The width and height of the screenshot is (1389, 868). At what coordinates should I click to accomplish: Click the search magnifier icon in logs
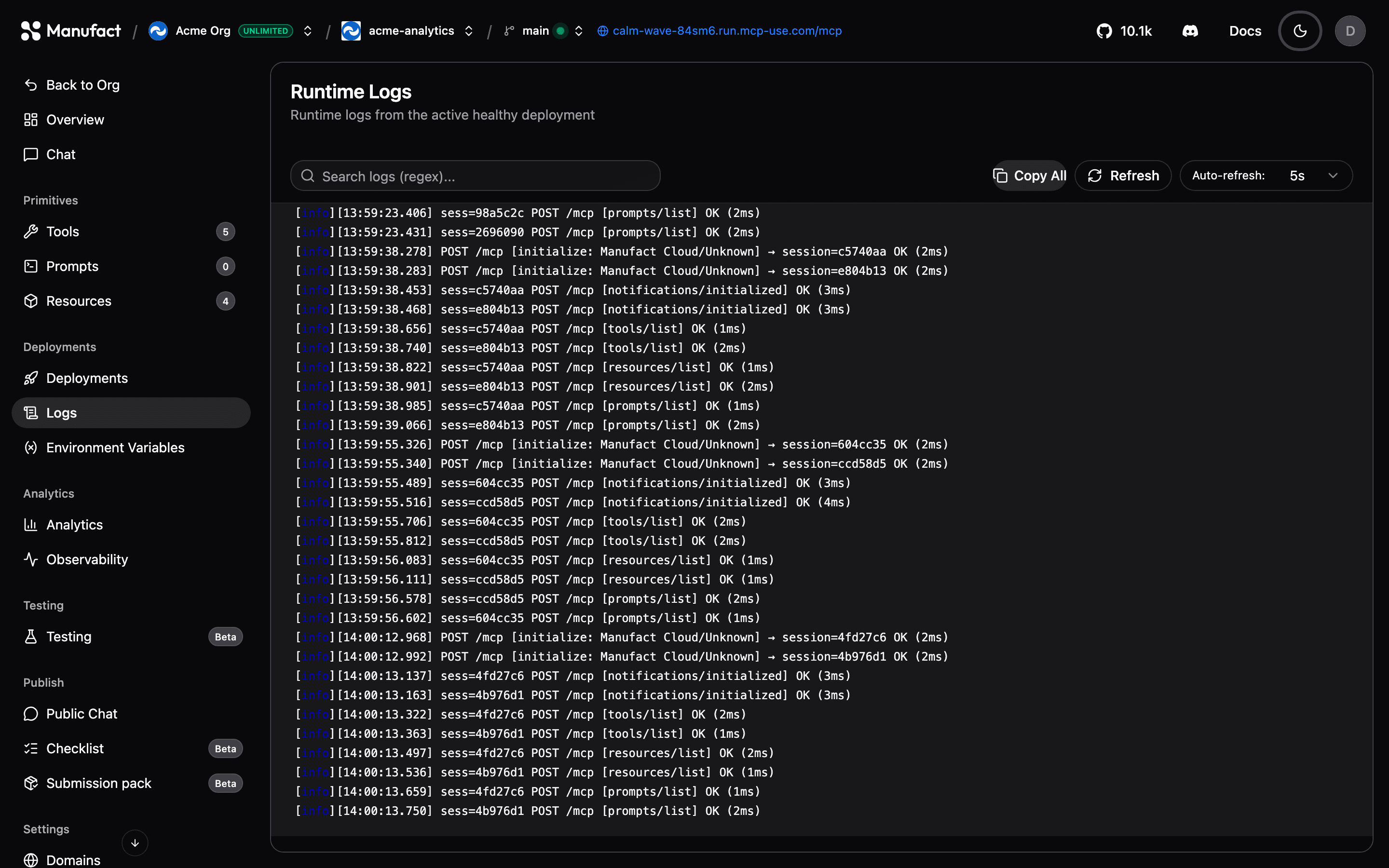point(308,176)
